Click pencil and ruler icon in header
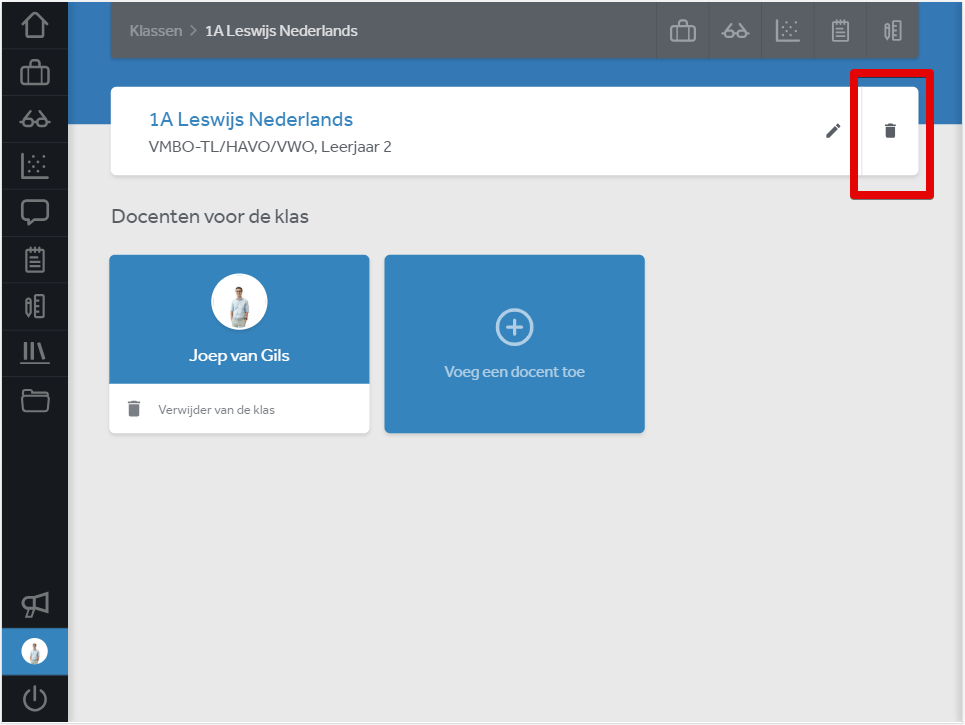This screenshot has width=965, height=725. tap(892, 31)
